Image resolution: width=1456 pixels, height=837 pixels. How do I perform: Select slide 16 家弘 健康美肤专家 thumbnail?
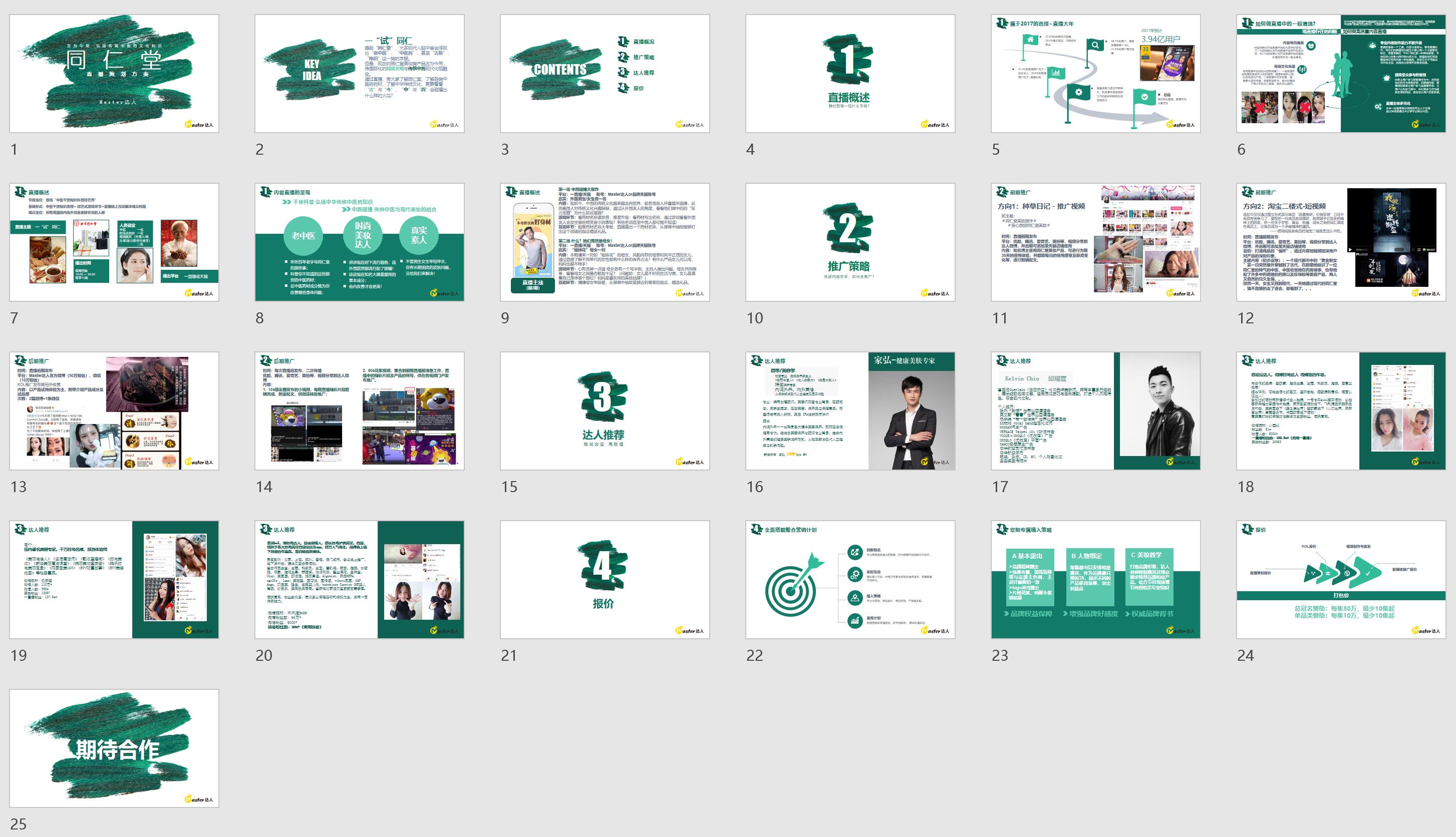tap(850, 411)
